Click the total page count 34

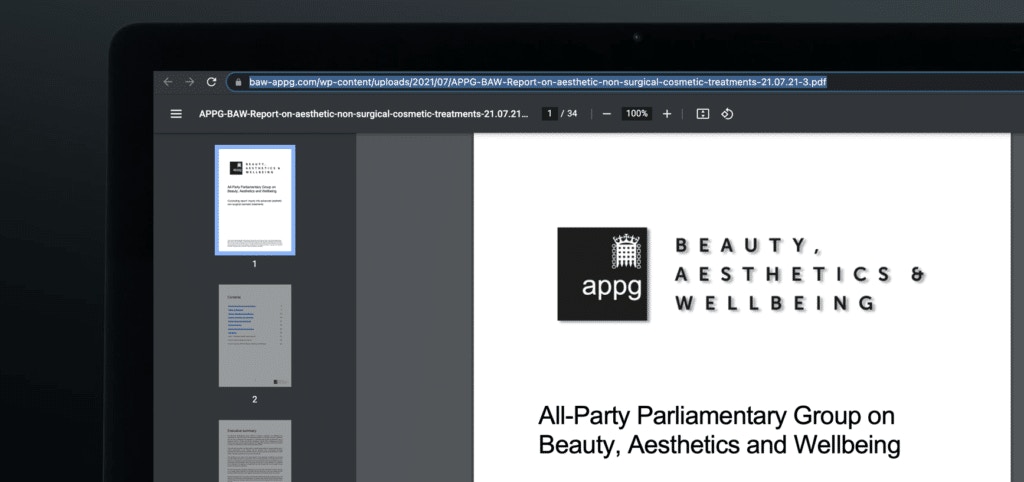(x=572, y=114)
